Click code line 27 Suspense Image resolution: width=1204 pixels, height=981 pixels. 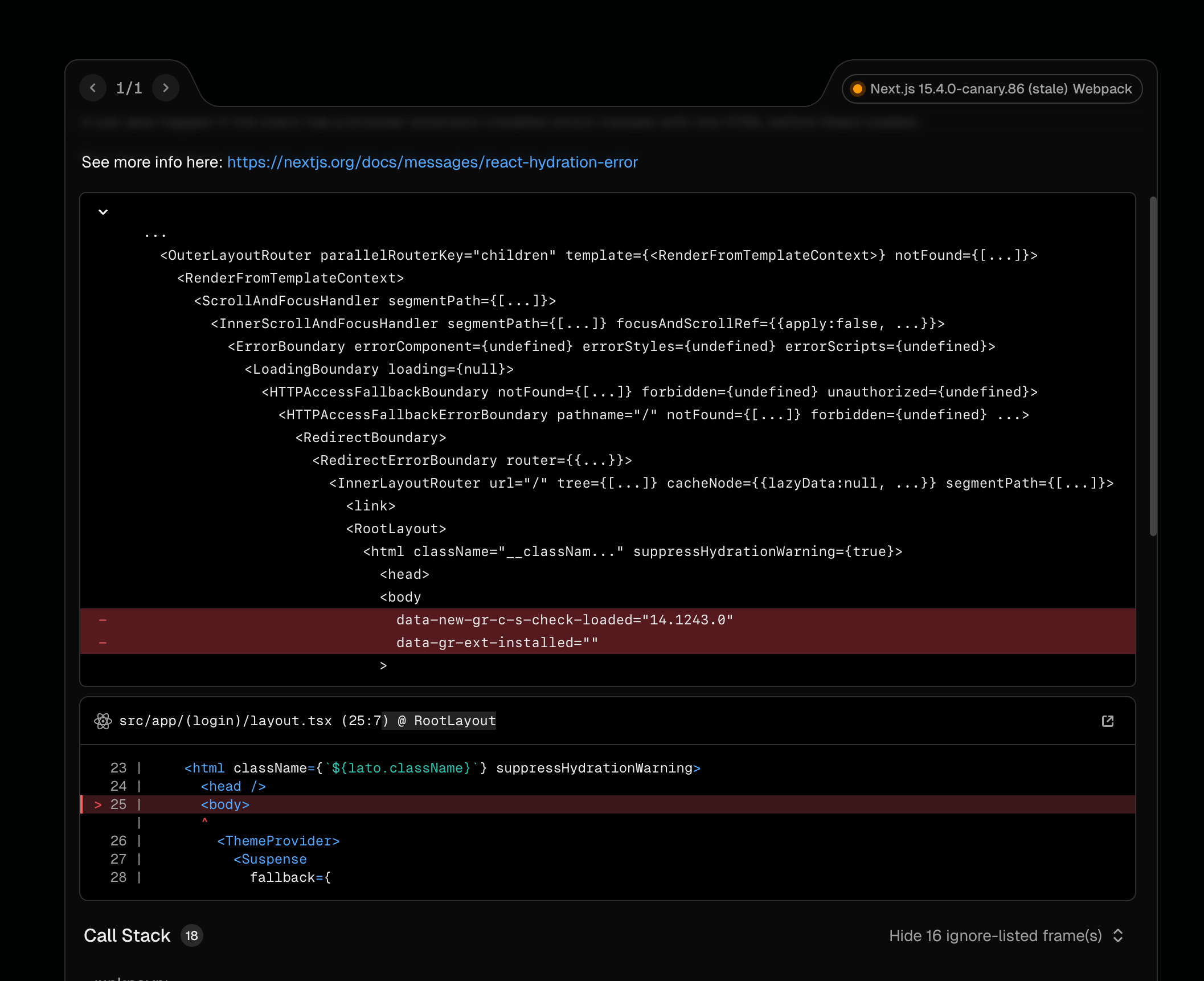pos(270,859)
